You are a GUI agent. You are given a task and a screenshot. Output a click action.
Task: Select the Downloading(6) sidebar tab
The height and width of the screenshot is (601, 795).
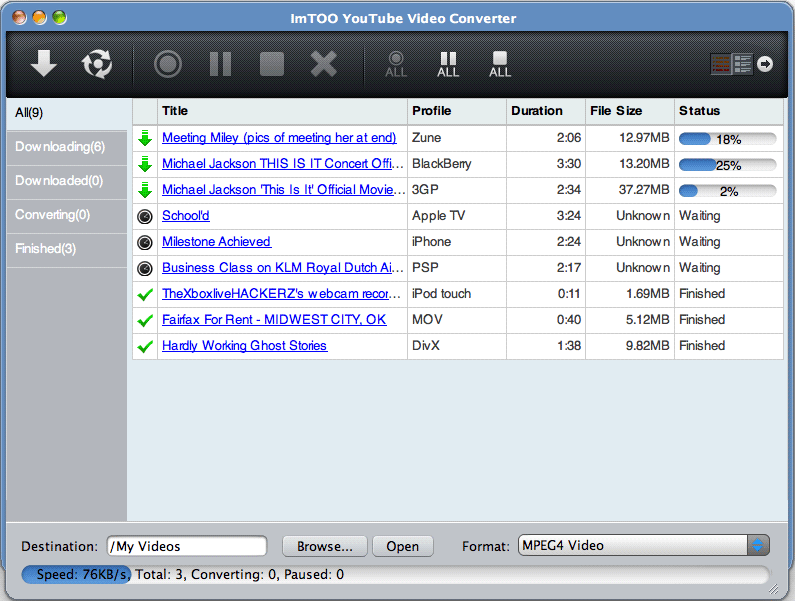66,147
